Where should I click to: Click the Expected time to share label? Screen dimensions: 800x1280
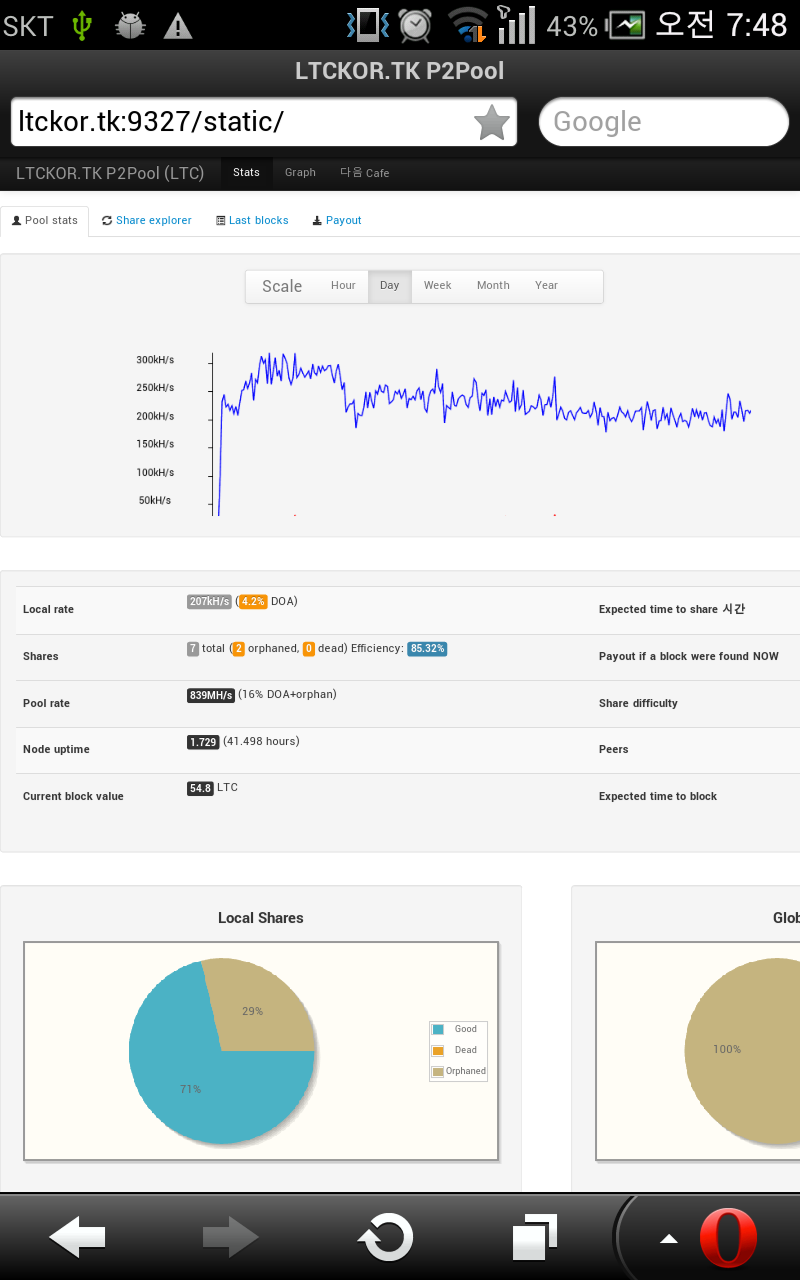(672, 609)
